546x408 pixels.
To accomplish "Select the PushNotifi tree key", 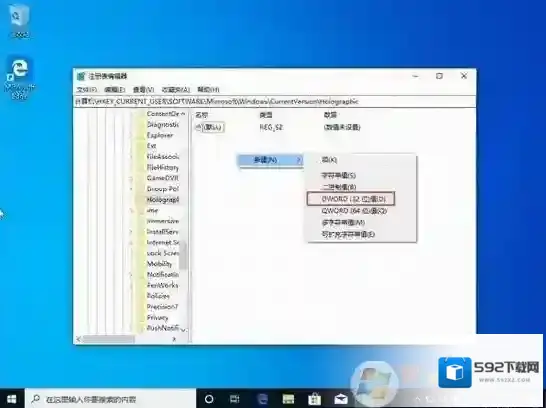I will (x=163, y=328).
